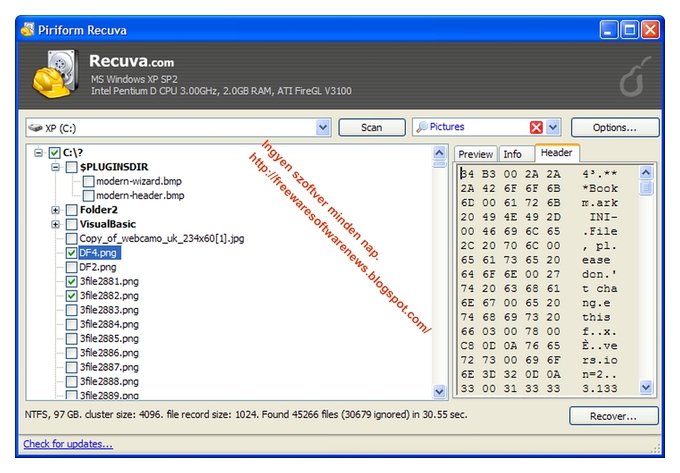Click the XP (C:) drive icon
Screen dimensions: 680x473
(x=35, y=128)
